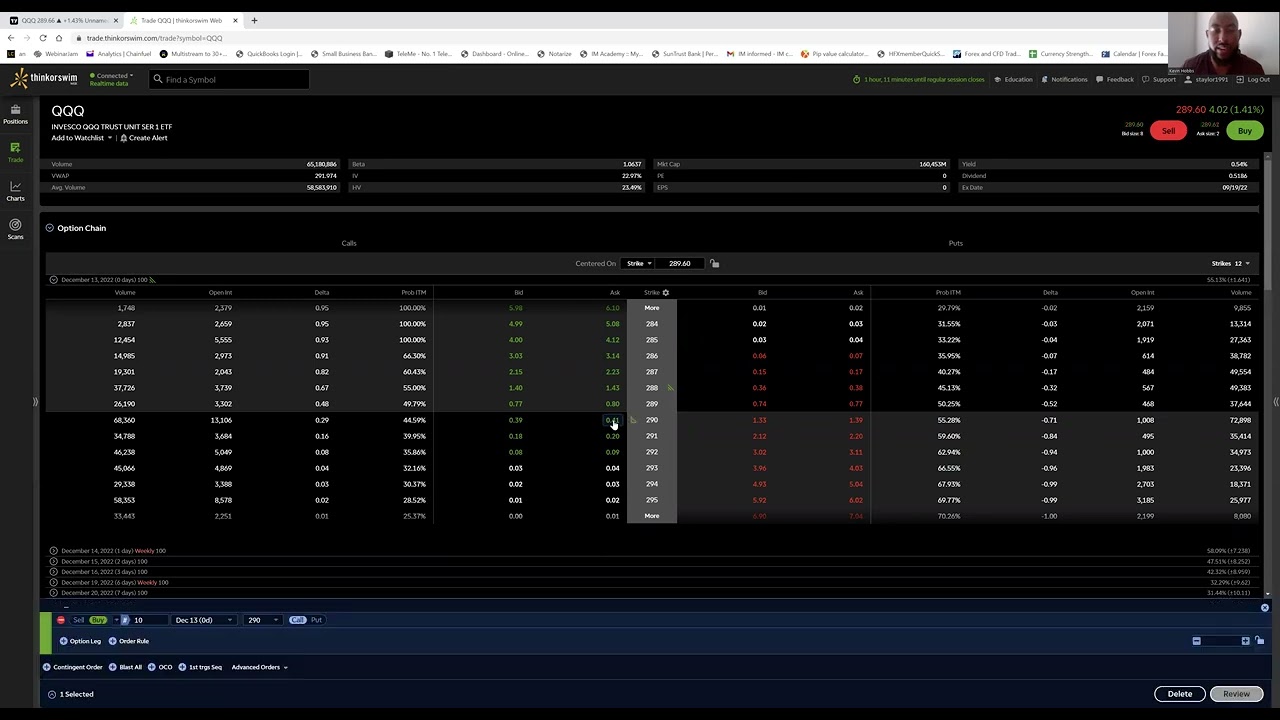Show more strikes below 295
The image size is (1280, 720).
(x=652, y=516)
